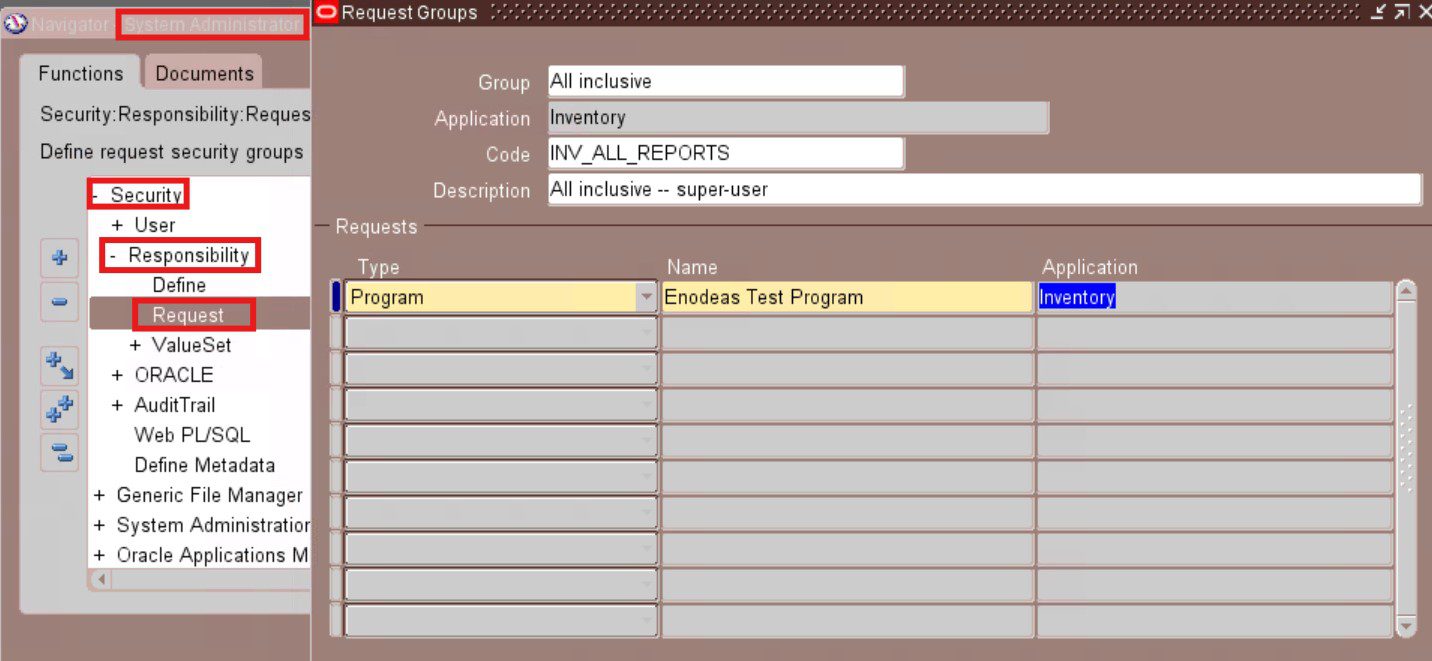The height and width of the screenshot is (661, 1432).
Task: Expand the User tree node
Action: coord(118,226)
